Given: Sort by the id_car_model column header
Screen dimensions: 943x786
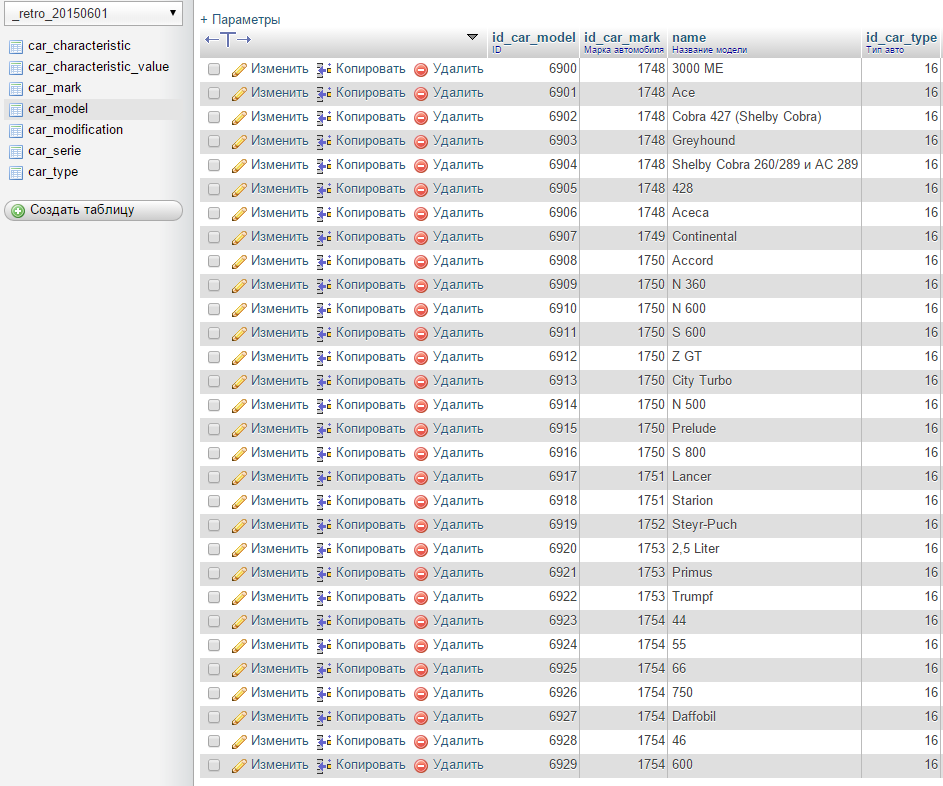Looking at the screenshot, I should point(533,38).
